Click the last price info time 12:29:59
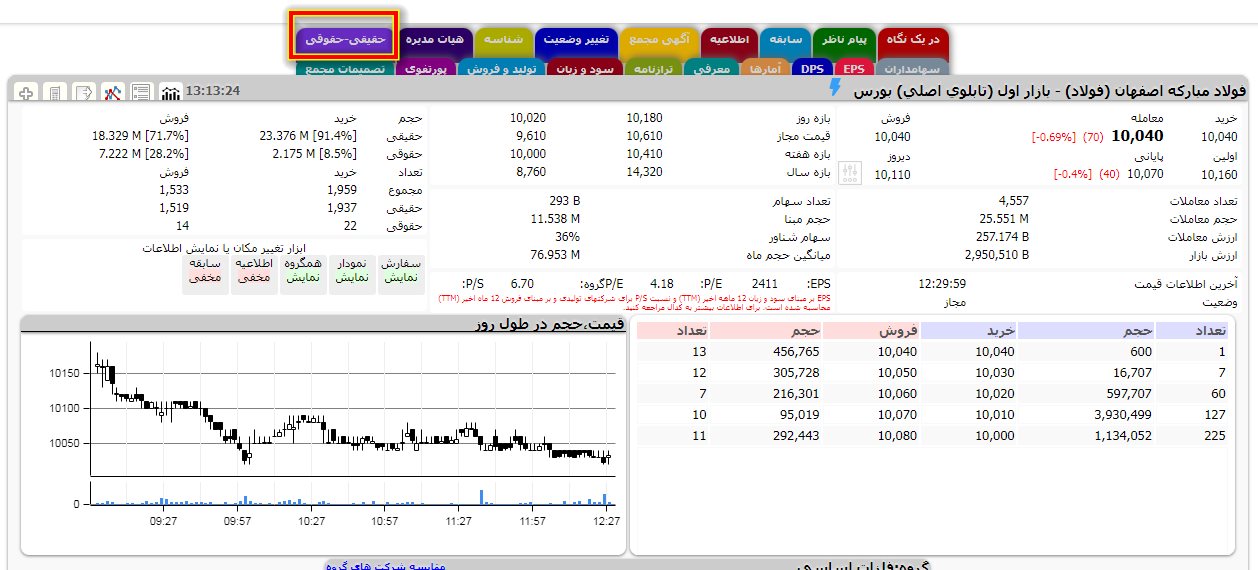The image size is (1258, 570). pos(942,284)
